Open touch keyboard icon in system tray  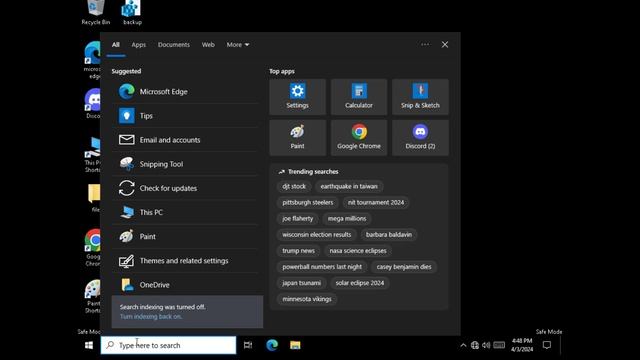click(x=499, y=345)
